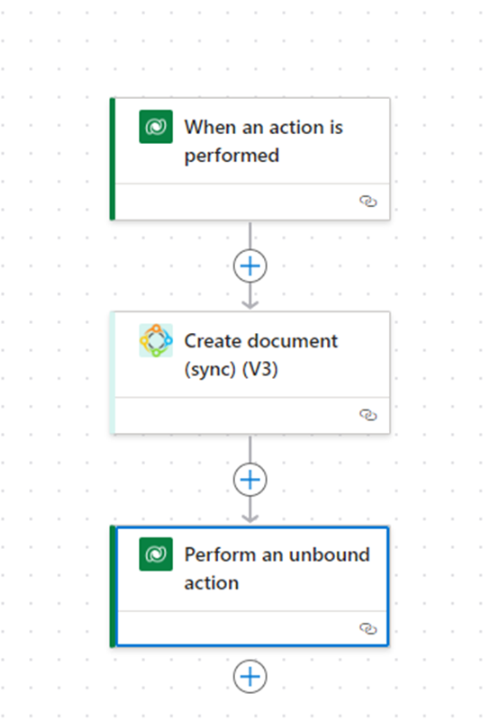The height and width of the screenshot is (724, 503).
Task: Click the colorful icon on the Create document card
Action: pyautogui.click(x=156, y=340)
